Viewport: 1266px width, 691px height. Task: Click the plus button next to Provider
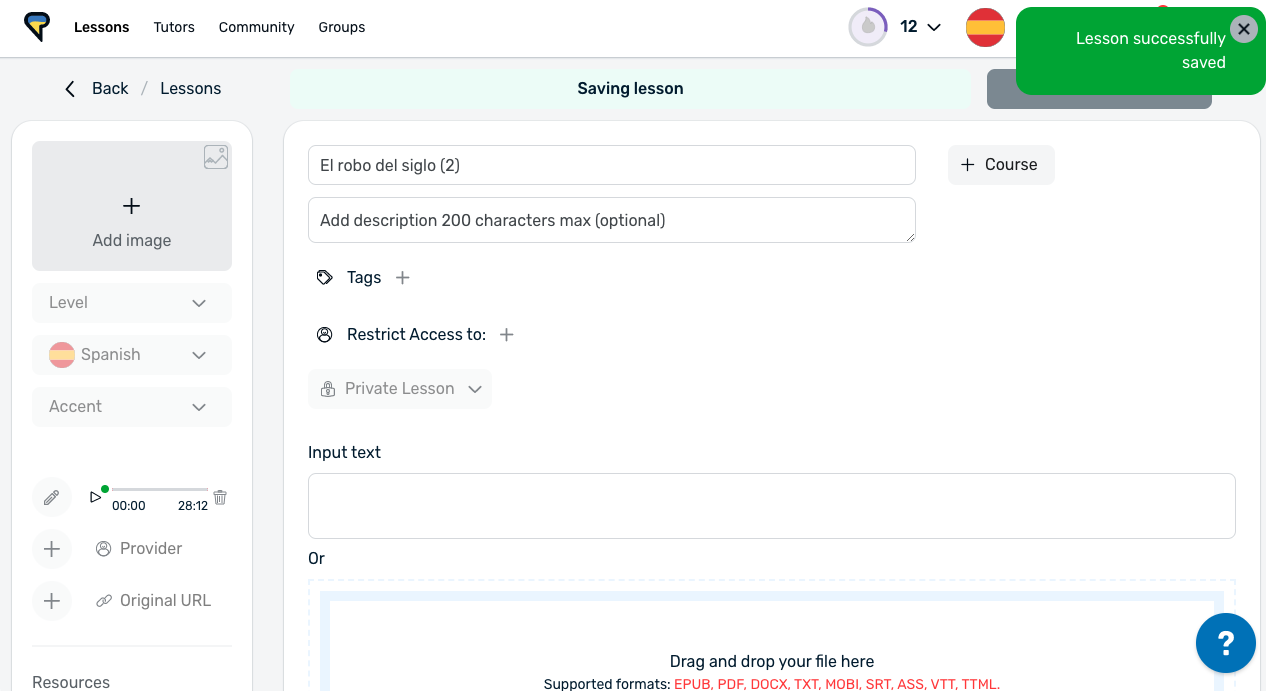[x=52, y=549]
